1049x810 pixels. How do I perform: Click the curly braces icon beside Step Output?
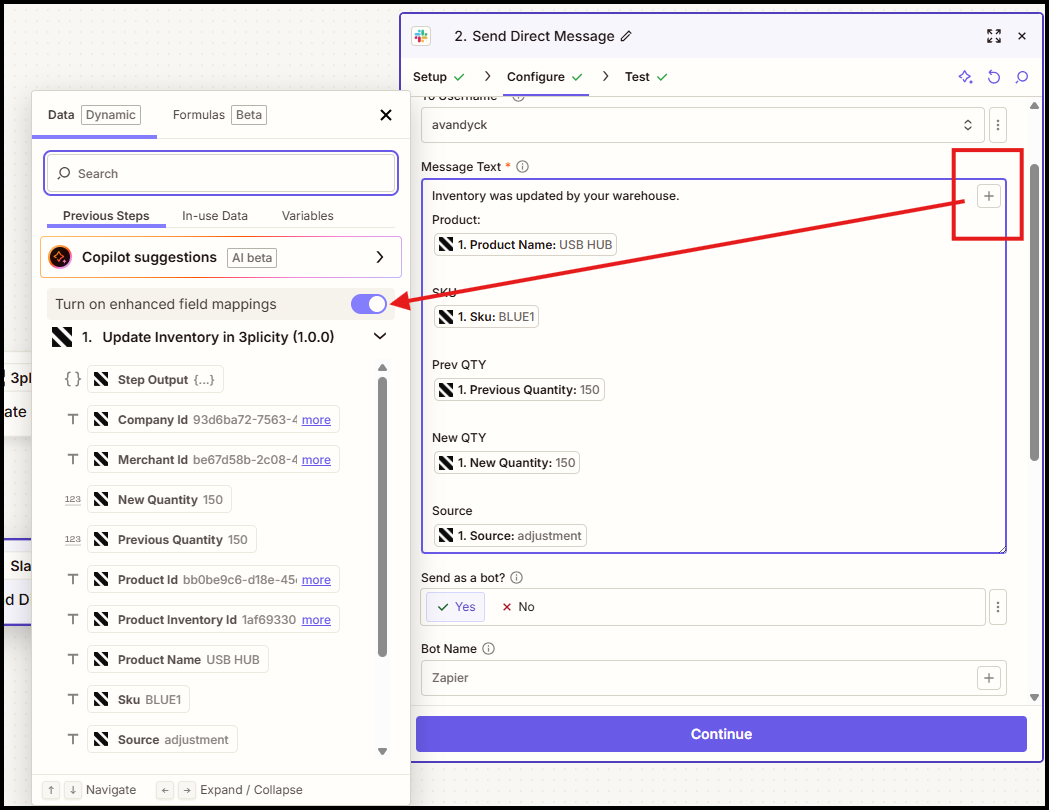(73, 379)
